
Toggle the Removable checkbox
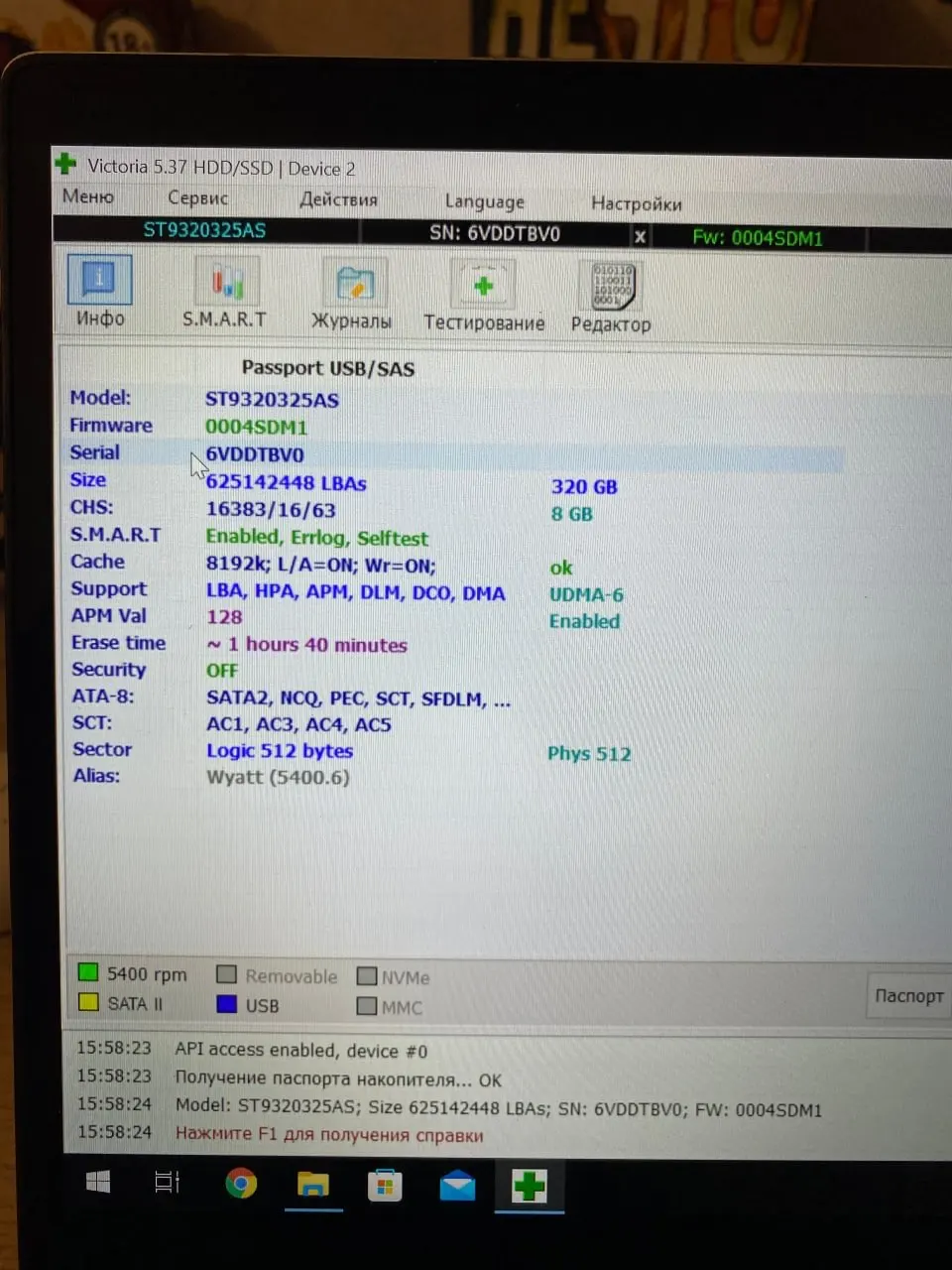click(226, 975)
